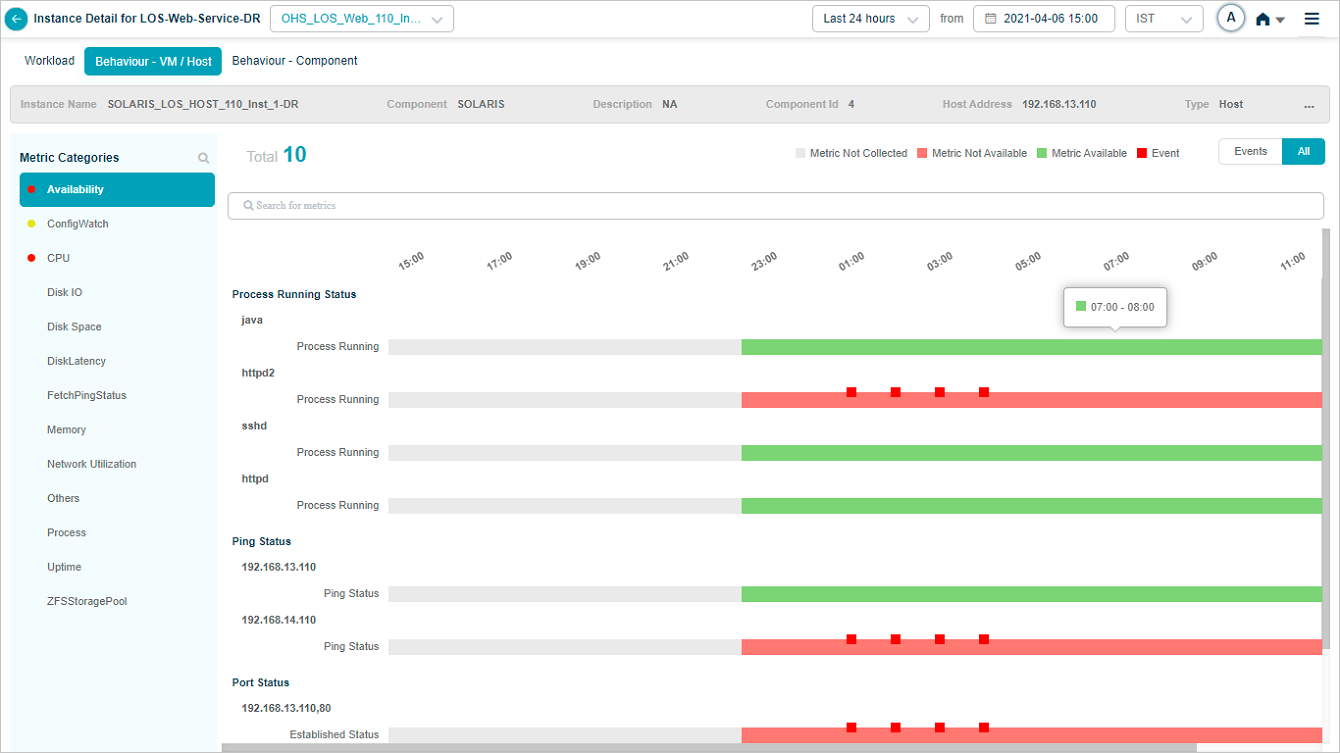Click the Search for metrics field
This screenshot has height=753, width=1340.
tap(775, 206)
